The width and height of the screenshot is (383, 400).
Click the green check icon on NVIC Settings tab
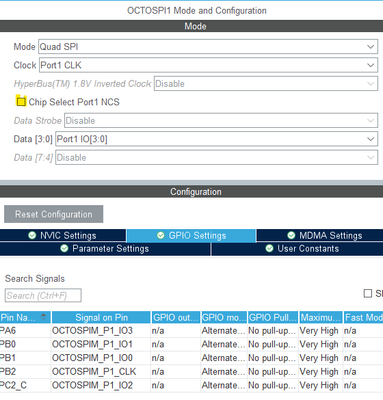[32, 235]
